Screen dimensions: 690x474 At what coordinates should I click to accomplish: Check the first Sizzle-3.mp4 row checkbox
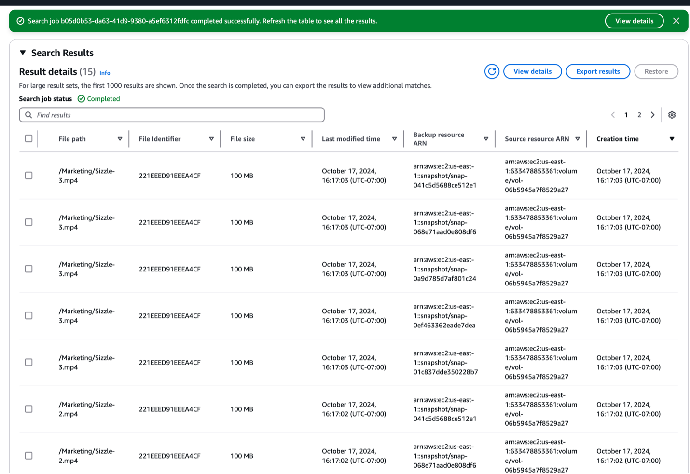pyautogui.click(x=28, y=178)
